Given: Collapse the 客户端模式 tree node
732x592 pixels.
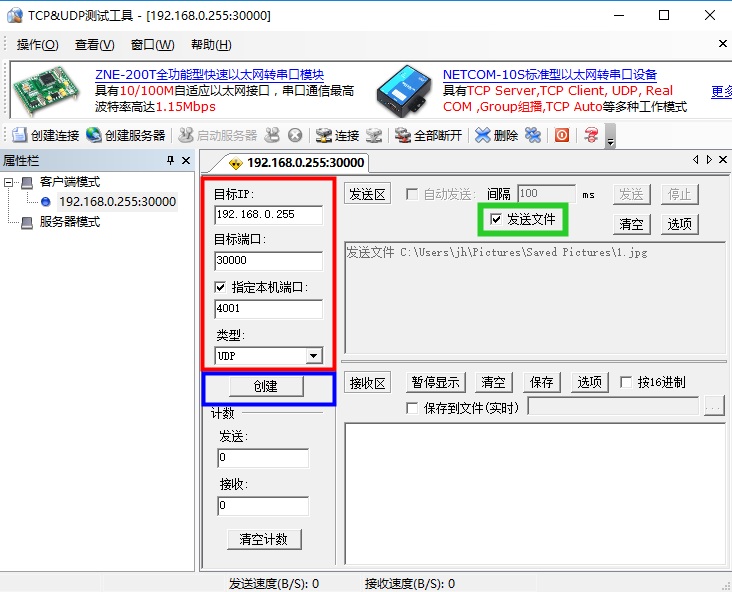Looking at the screenshot, I should 10,182.
